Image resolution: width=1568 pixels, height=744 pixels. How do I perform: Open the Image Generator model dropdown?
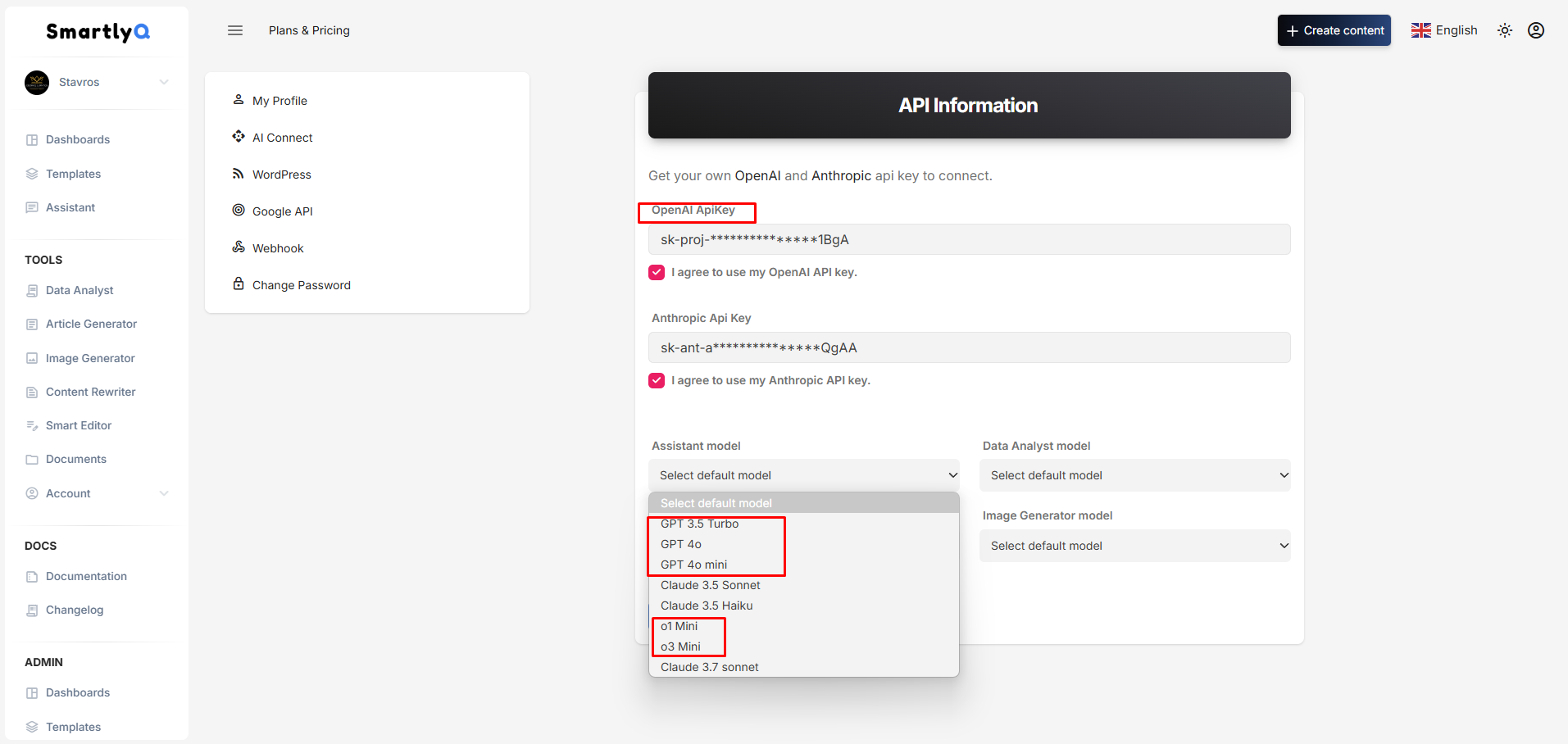tap(1135, 546)
